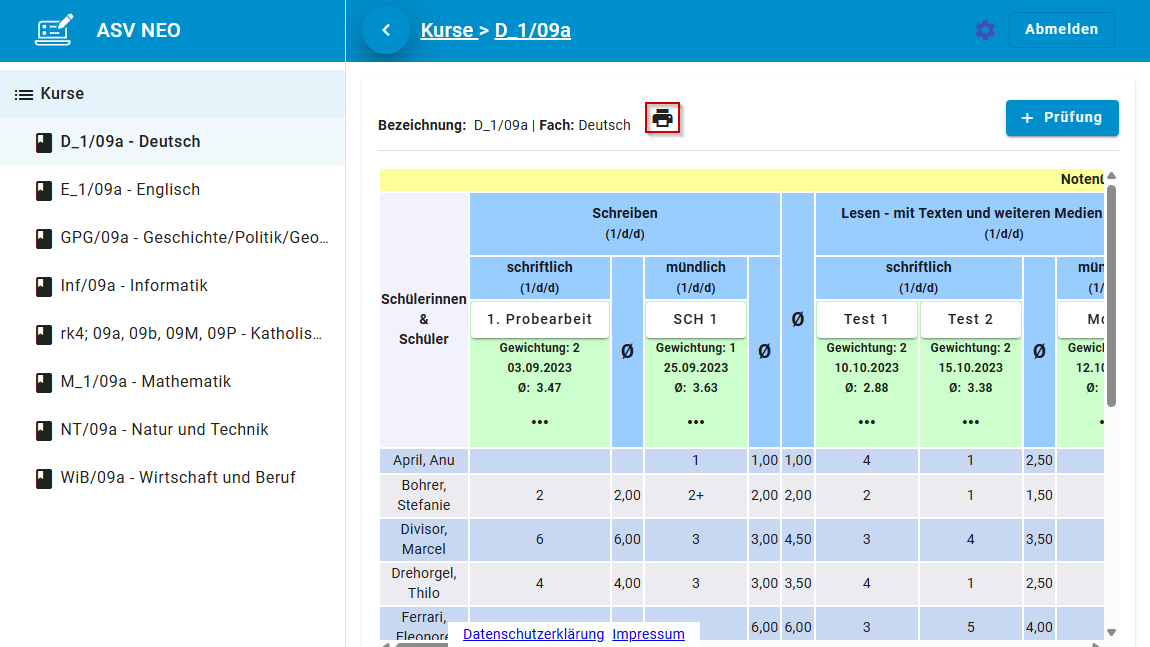Expand details under 1. Probearbeit
This screenshot has width=1150, height=647.
[539, 422]
